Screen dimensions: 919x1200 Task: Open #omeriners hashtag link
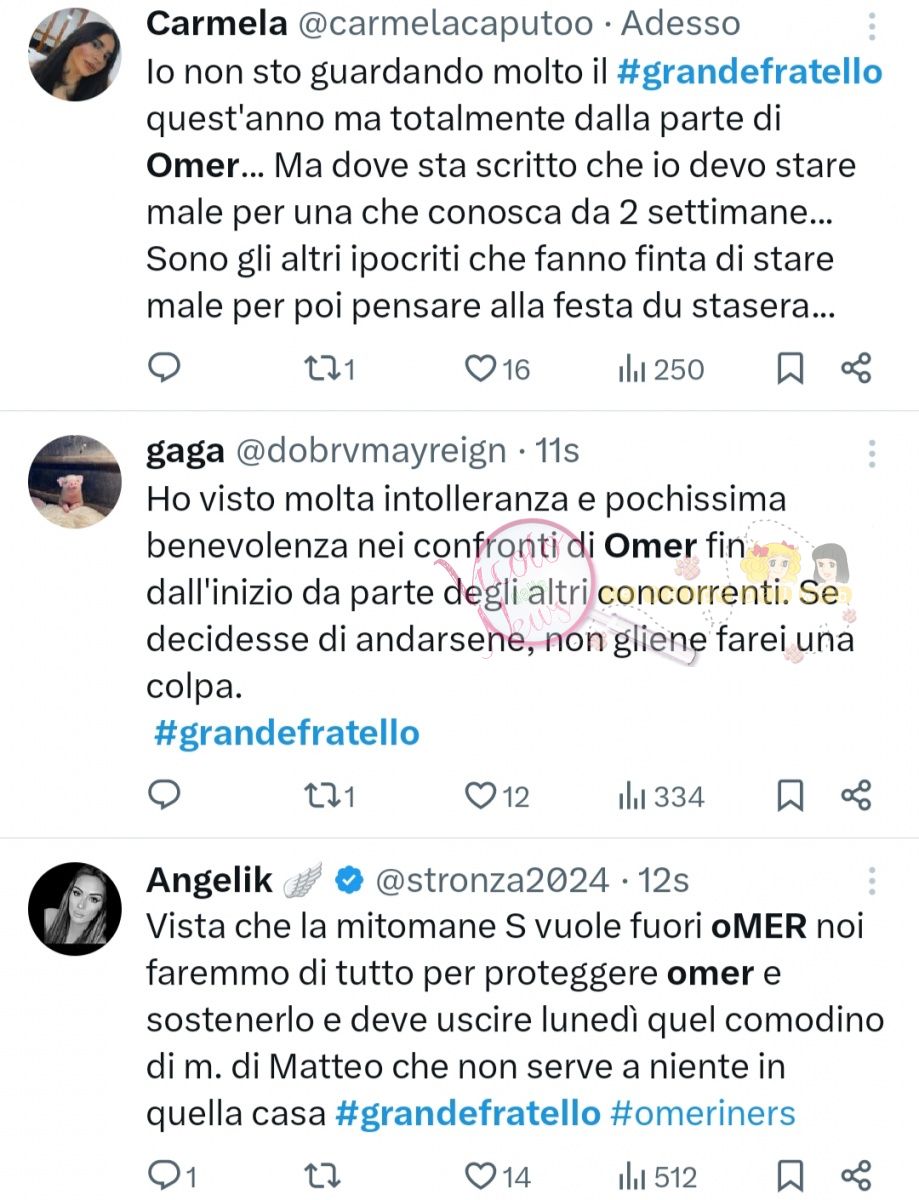tap(702, 1113)
